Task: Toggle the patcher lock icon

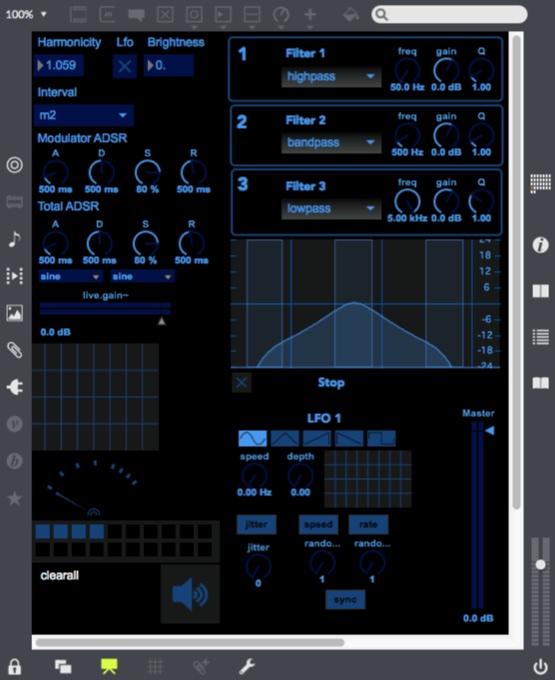Action: click(x=14, y=667)
